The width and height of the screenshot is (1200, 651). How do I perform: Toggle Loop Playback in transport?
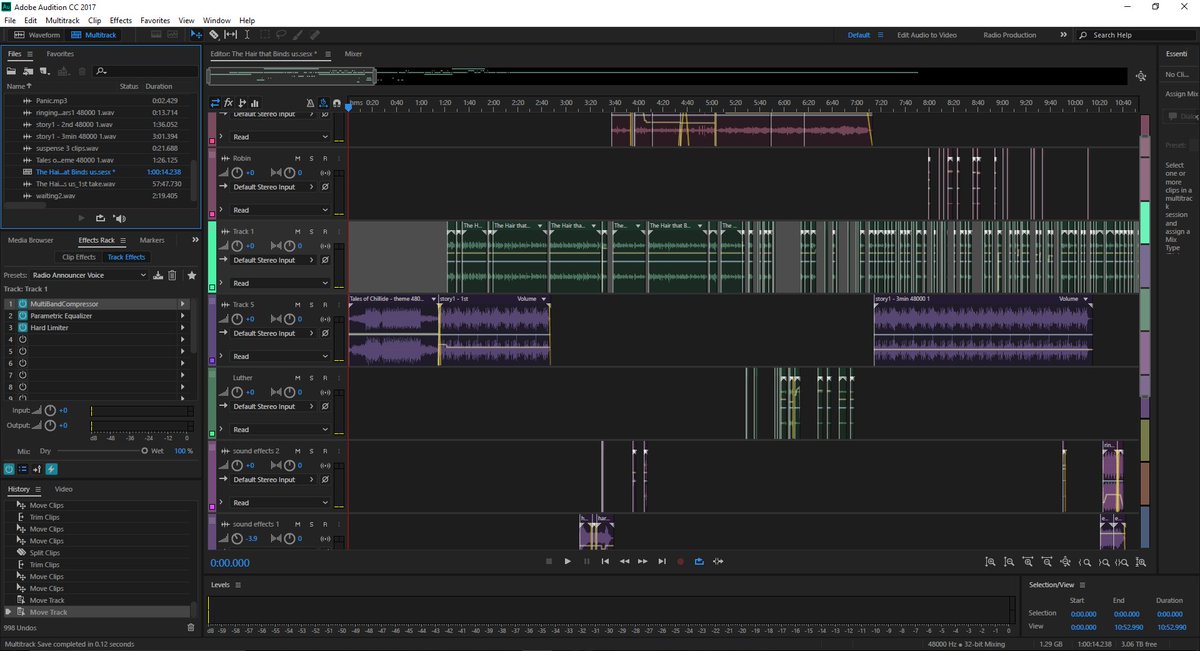pos(699,562)
